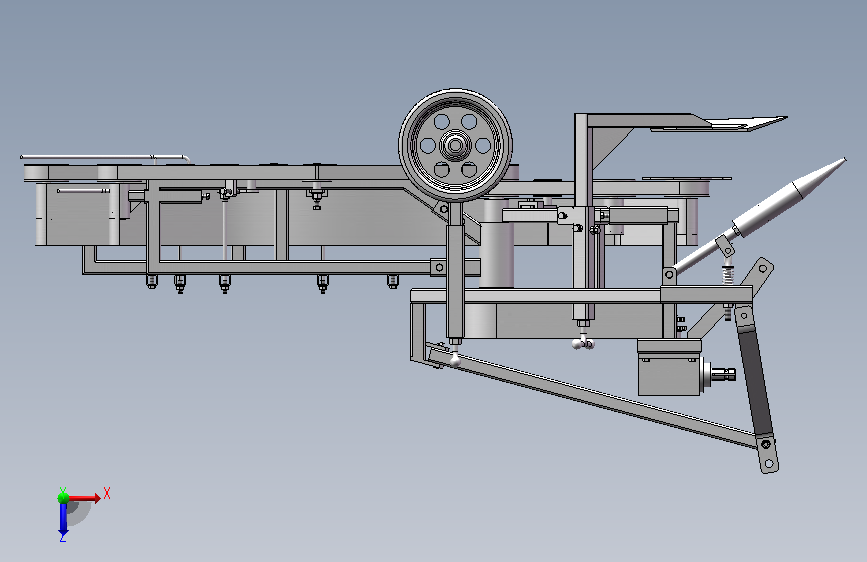Click the blue Z axis arrow of triad
This screenshot has height=562, width=867.
click(x=63, y=519)
